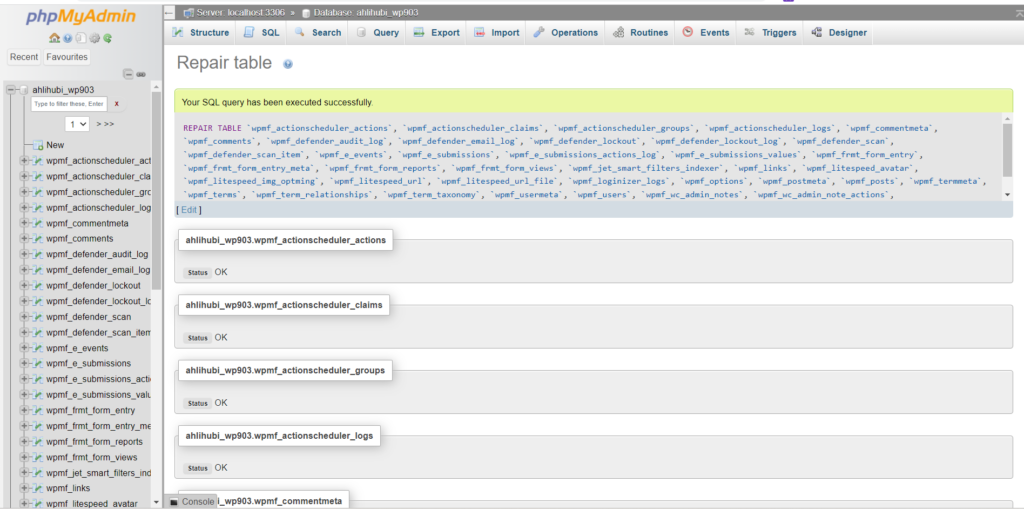1024x509 pixels.
Task: Select wpmf_defender_scan_item in the tree
Action: click(99, 333)
